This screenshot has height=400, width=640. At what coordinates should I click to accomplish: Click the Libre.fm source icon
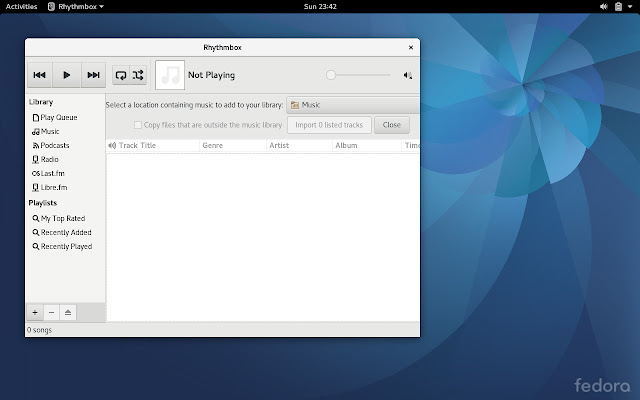pyautogui.click(x=36, y=187)
